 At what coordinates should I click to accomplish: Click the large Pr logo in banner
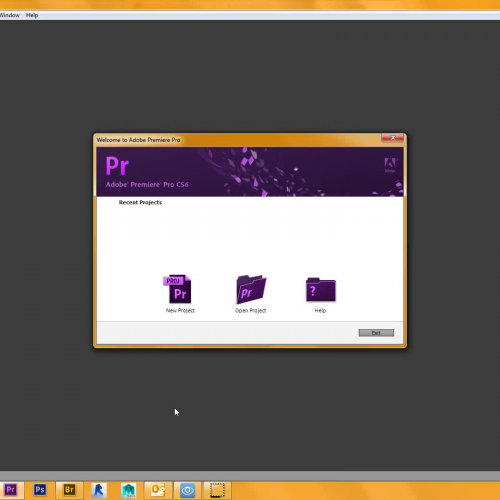(x=117, y=166)
